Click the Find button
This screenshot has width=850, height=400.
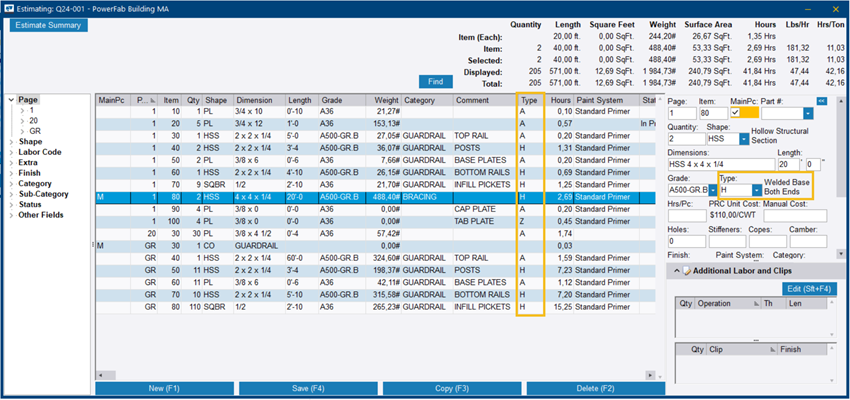[x=434, y=81]
